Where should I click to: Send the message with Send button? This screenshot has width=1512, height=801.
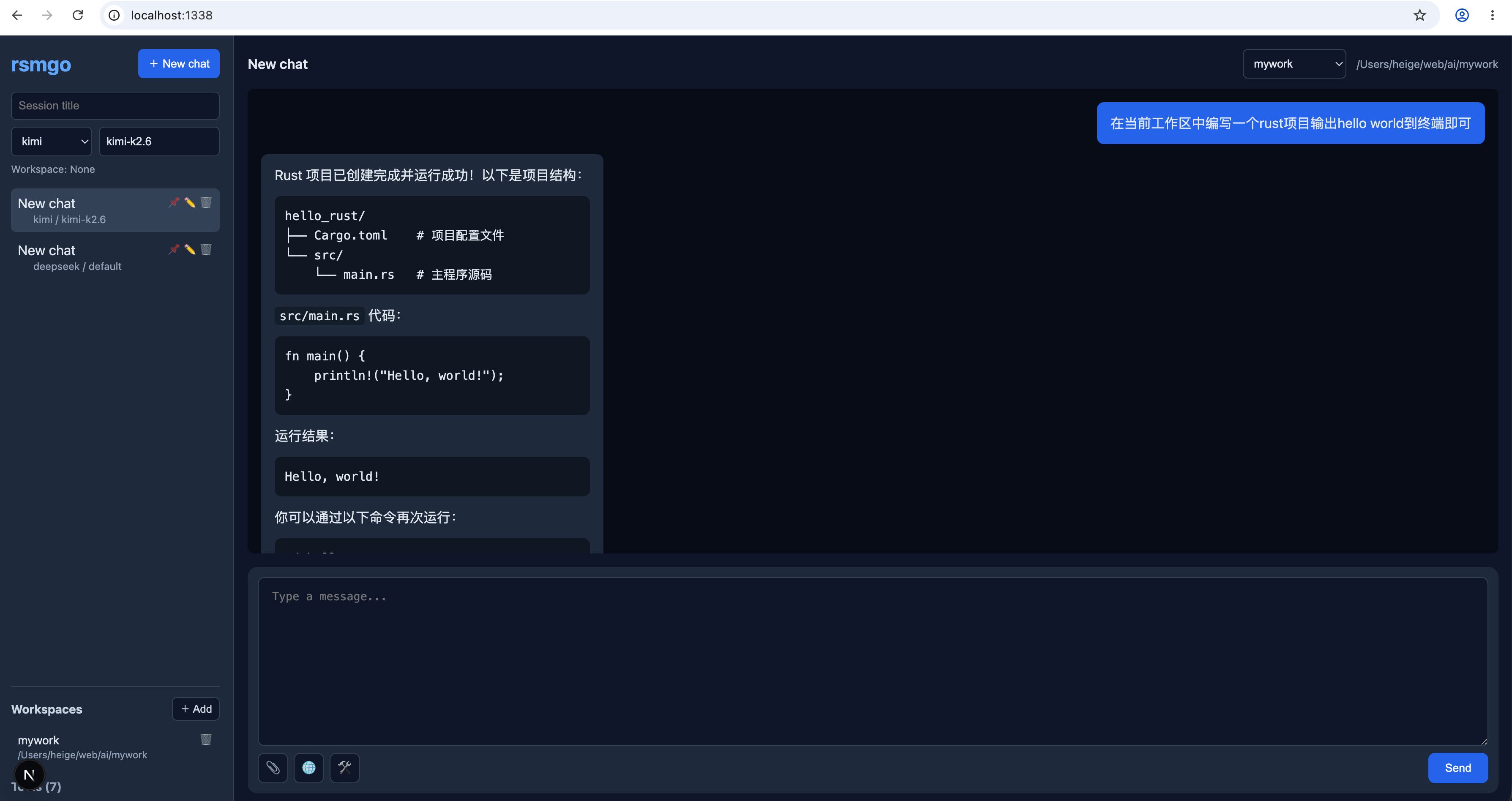(x=1457, y=768)
